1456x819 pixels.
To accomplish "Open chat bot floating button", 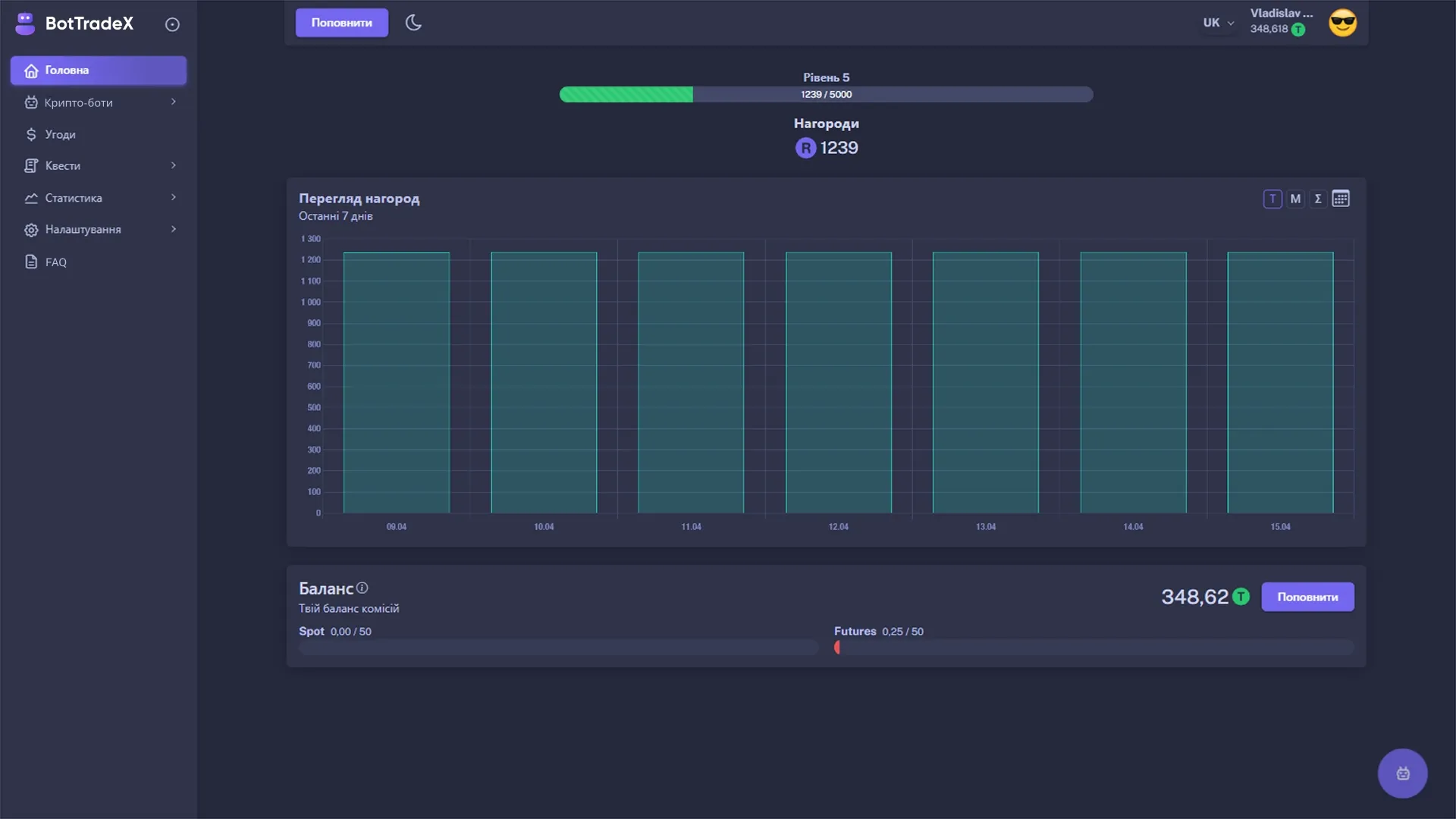I will pos(1402,773).
